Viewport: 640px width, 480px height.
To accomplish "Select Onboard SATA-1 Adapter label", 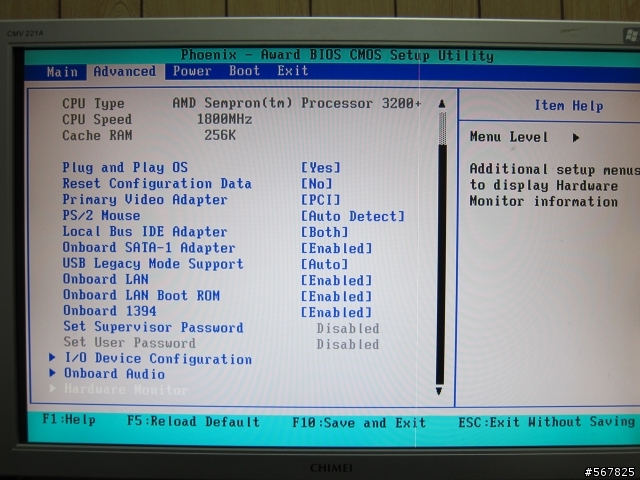I will click(149, 247).
